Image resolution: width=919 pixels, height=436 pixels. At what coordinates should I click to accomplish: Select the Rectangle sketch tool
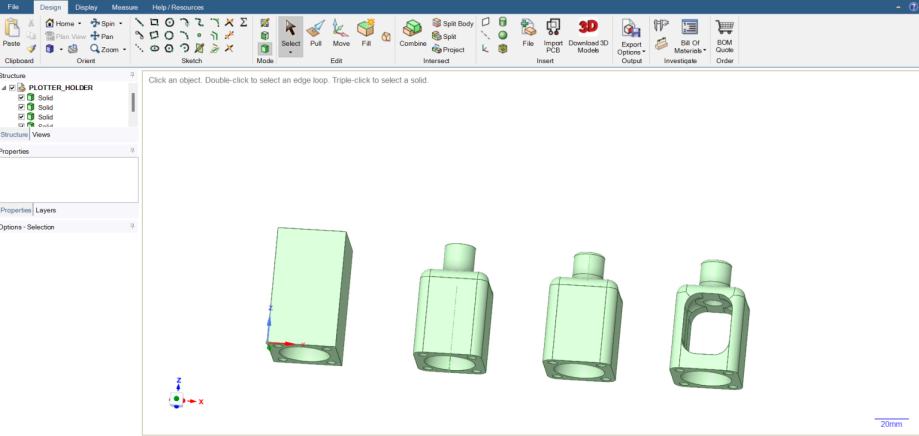154,23
